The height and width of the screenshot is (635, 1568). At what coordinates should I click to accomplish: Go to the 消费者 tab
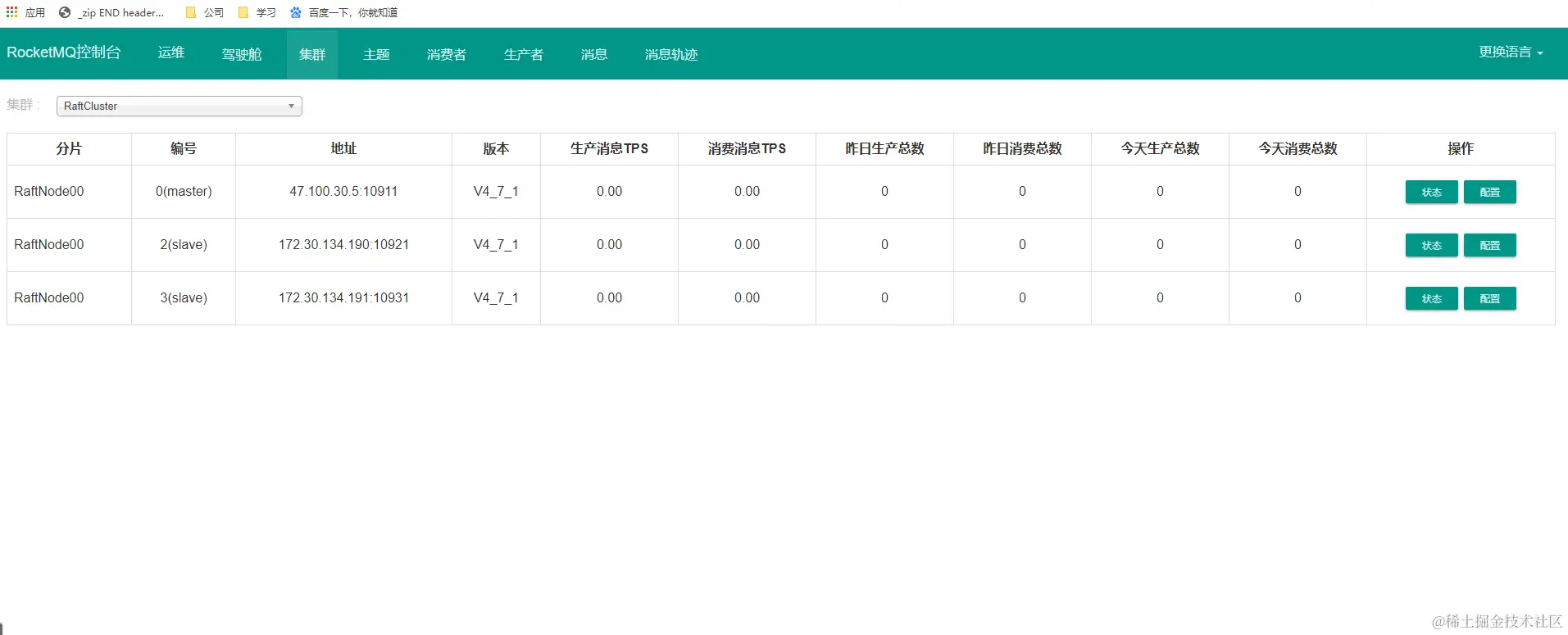[447, 54]
